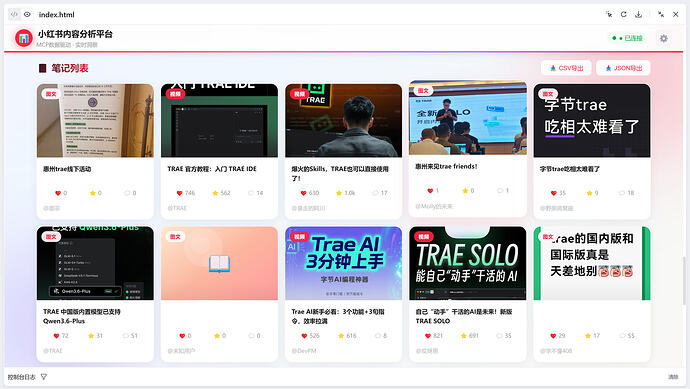Screen dimensions: 690x389
Task: Open 字节trae吃相太难看了 card image
Action: (x=592, y=121)
